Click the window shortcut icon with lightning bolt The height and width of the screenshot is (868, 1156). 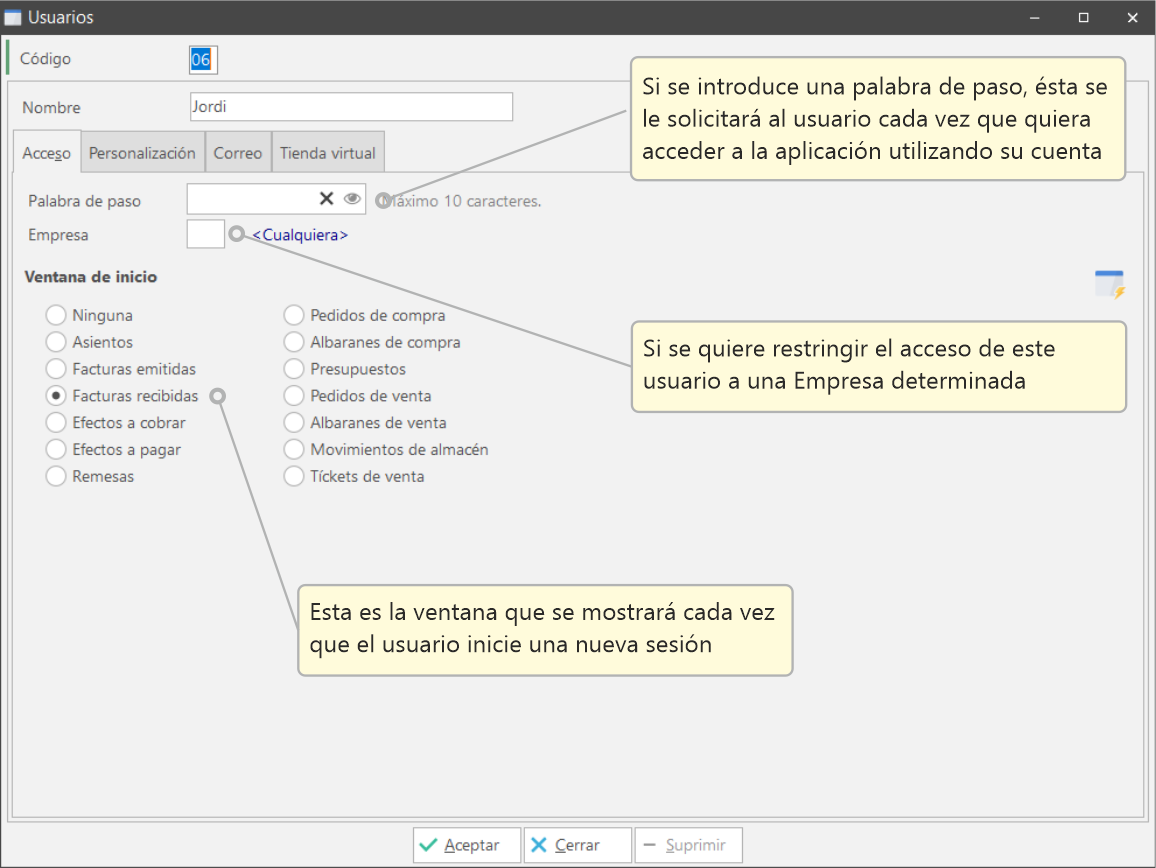pyautogui.click(x=1109, y=284)
